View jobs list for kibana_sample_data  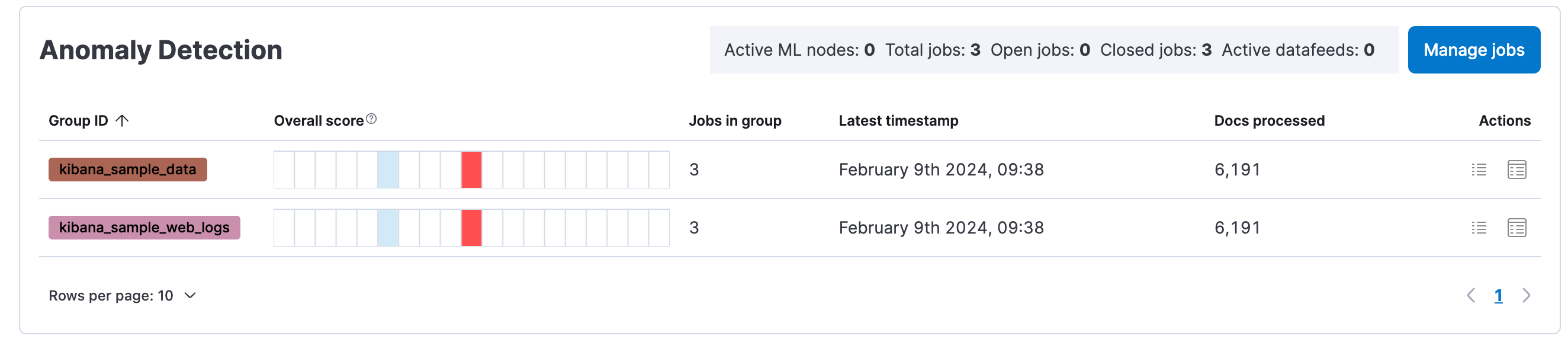click(x=1479, y=170)
